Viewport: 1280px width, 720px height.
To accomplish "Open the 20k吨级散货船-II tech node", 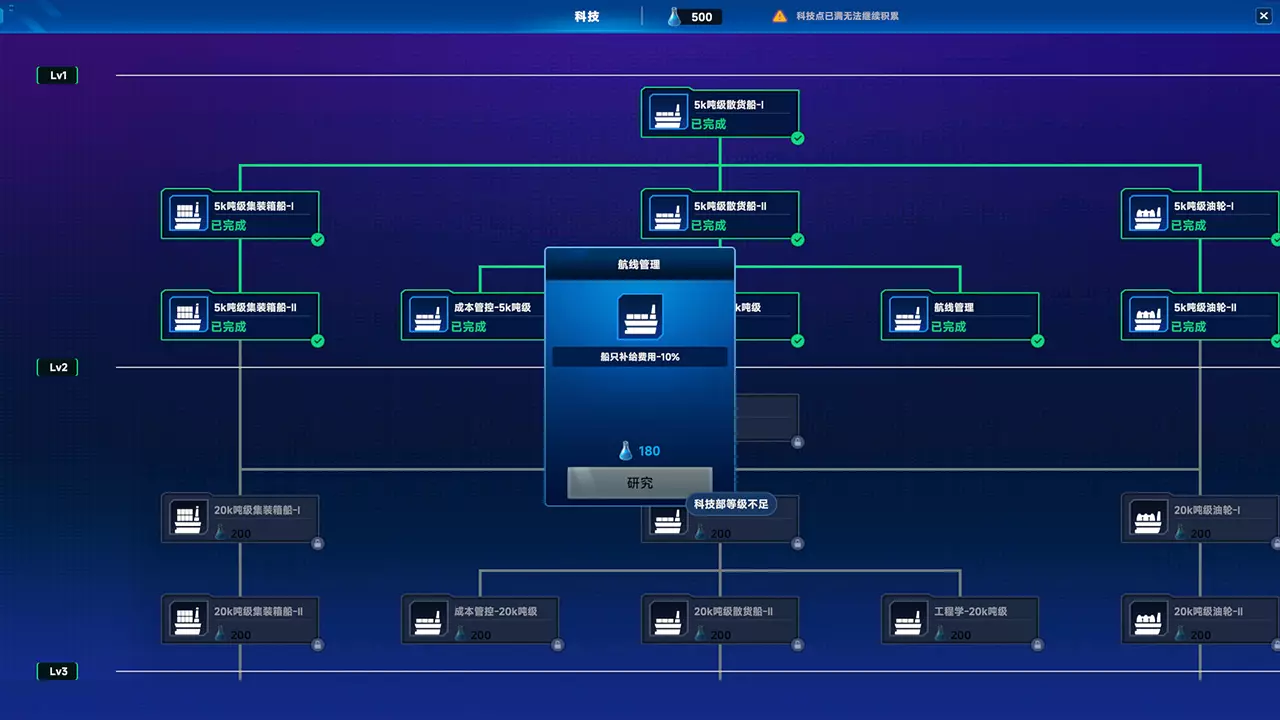I will click(720, 619).
